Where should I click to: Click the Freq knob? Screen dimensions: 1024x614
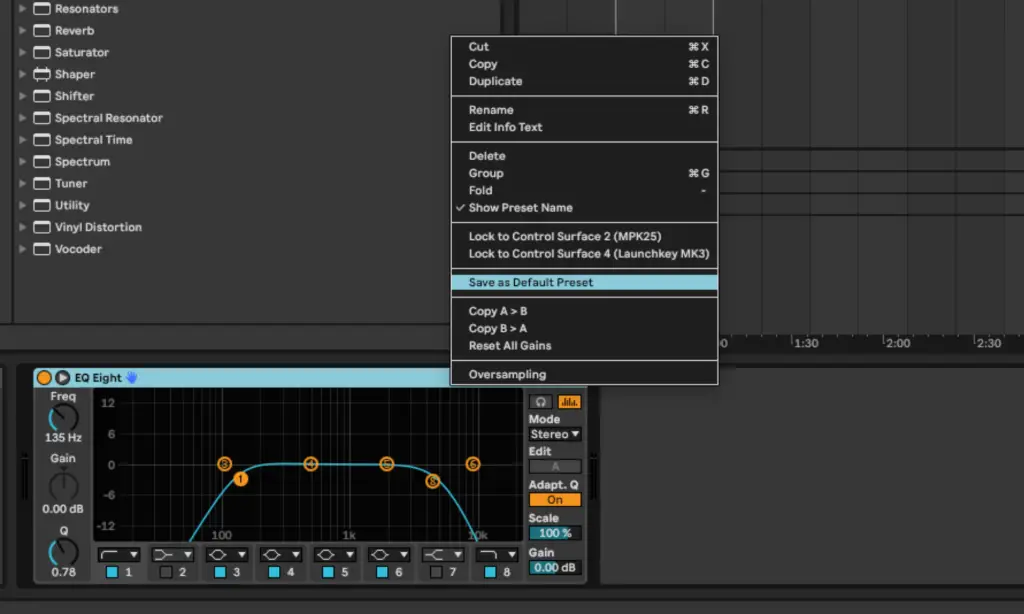[63, 418]
